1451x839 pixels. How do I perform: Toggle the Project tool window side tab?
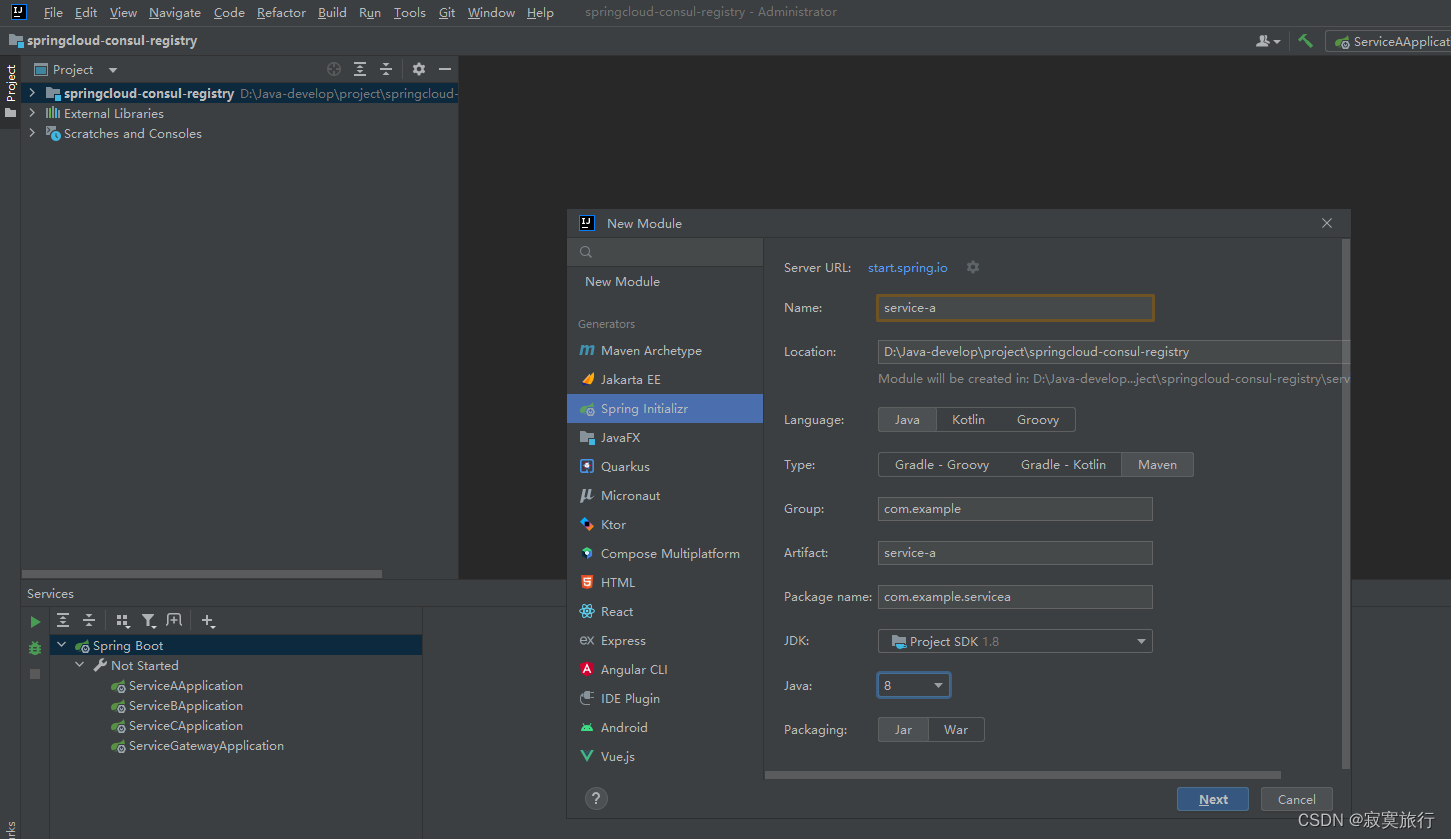(10, 92)
